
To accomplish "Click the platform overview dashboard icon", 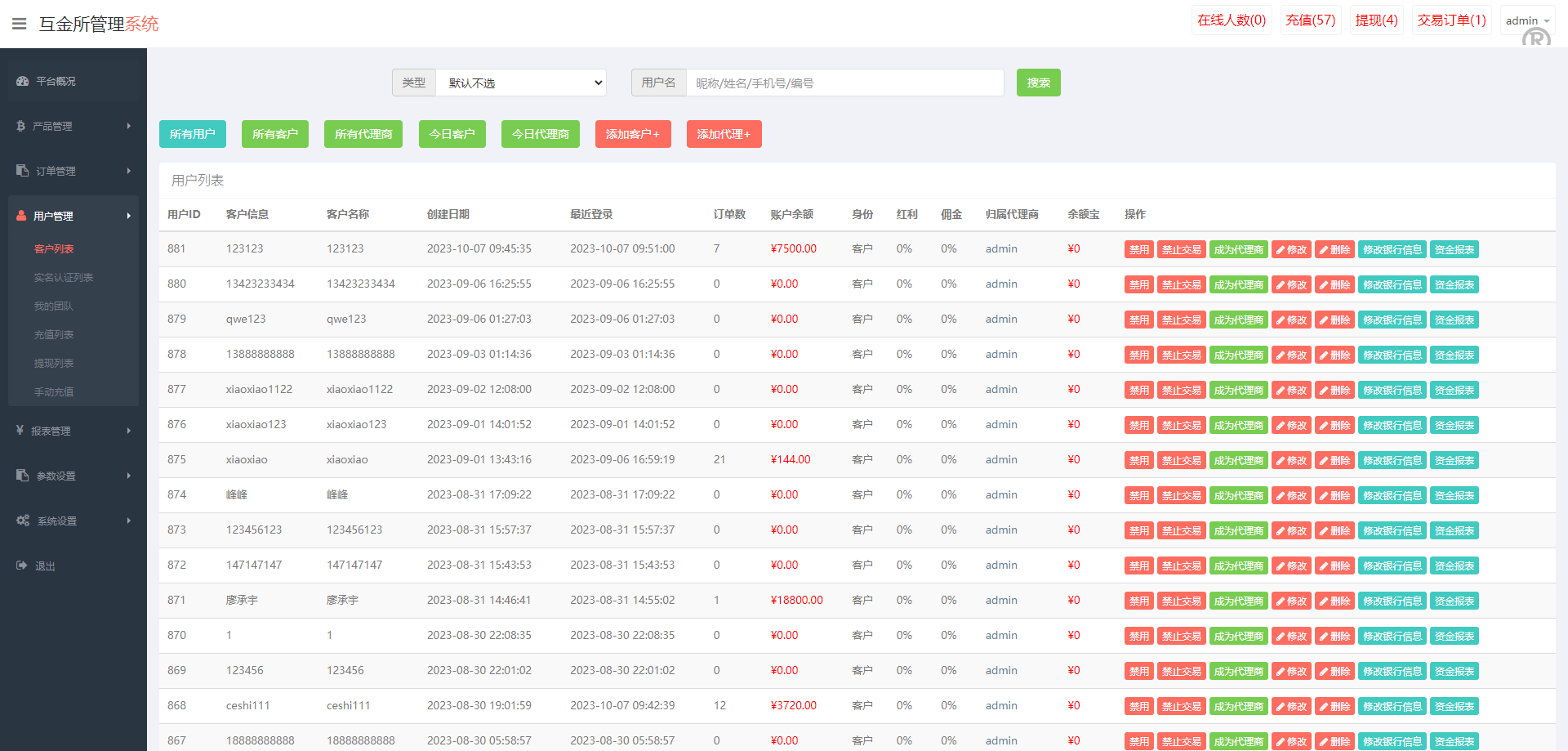I will pos(22,81).
